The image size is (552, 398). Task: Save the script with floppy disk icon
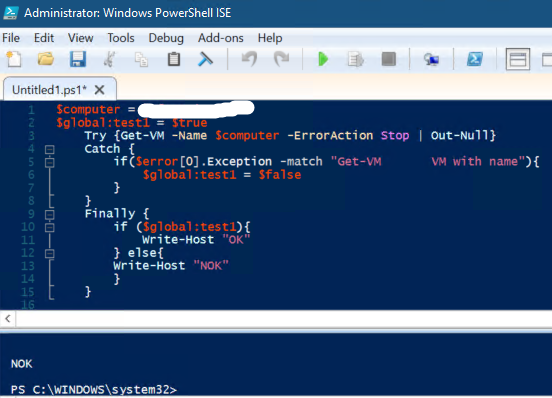(x=77, y=59)
